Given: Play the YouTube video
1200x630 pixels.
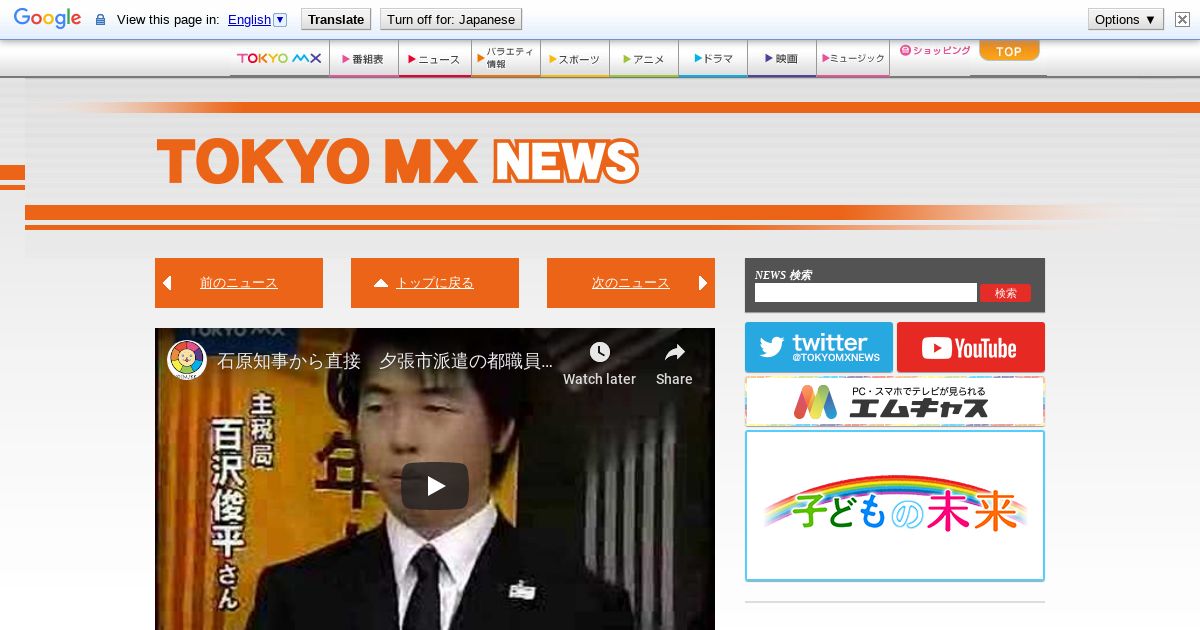Looking at the screenshot, I should pos(435,486).
